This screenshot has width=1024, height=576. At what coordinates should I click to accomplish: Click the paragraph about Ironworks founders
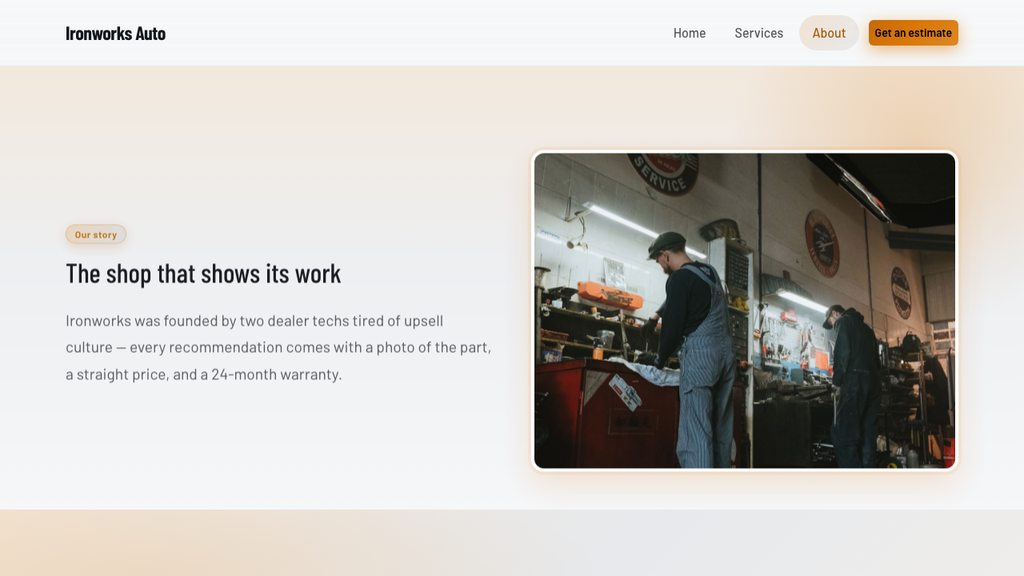(x=278, y=347)
